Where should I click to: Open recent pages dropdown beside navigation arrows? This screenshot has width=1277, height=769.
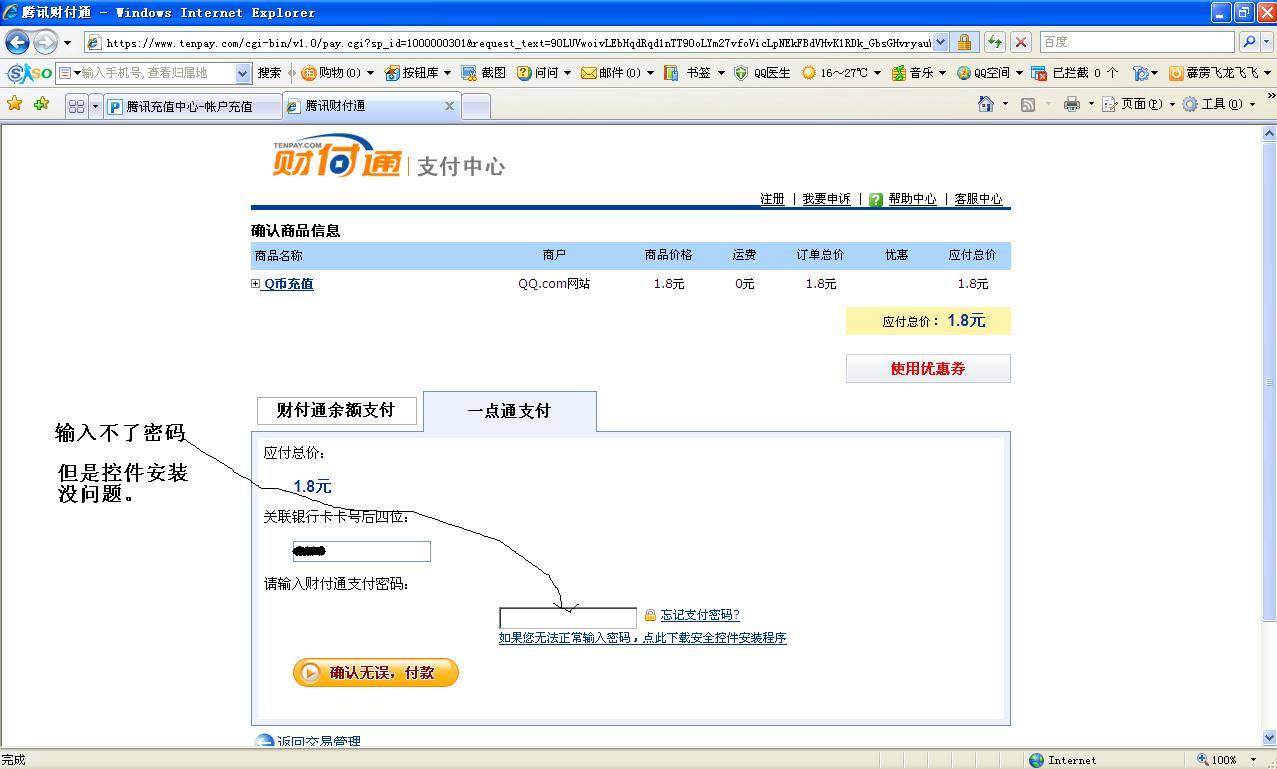(68, 43)
